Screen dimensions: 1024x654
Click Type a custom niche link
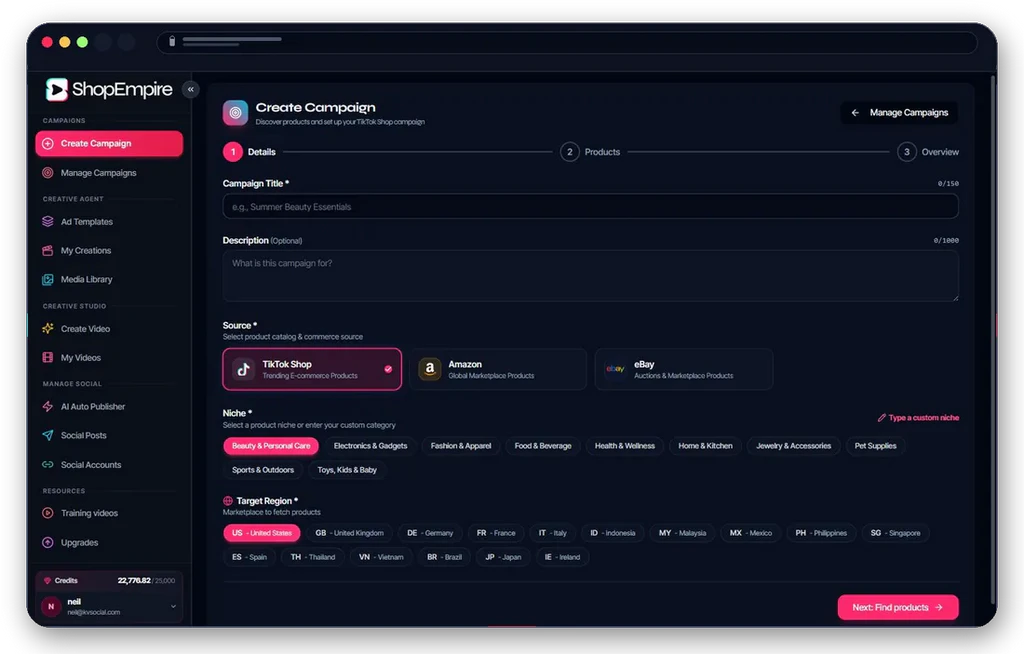pyautogui.click(x=918, y=418)
